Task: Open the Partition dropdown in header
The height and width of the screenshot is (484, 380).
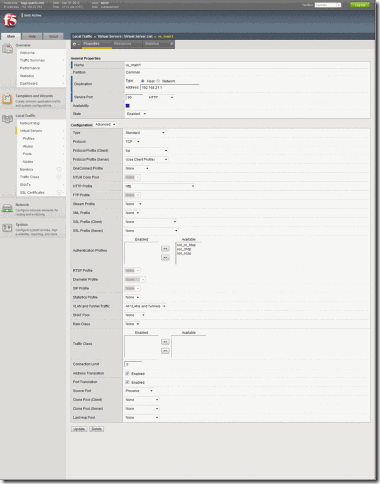Action: [328, 5]
